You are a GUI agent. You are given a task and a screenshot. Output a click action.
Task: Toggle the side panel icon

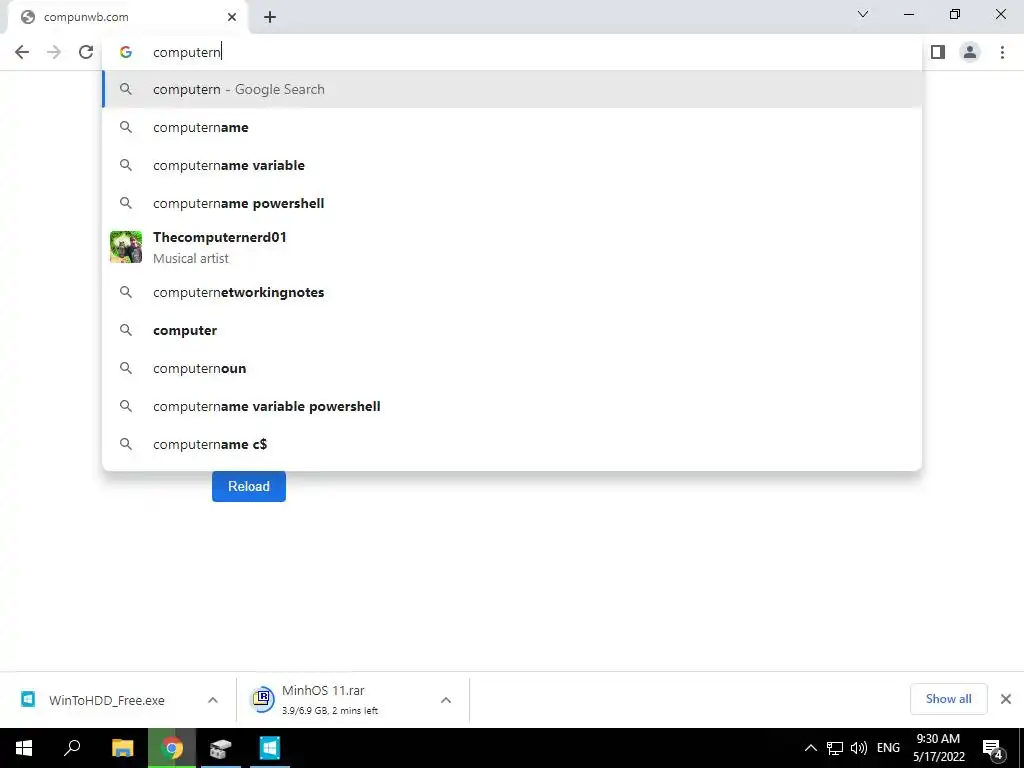click(x=938, y=52)
